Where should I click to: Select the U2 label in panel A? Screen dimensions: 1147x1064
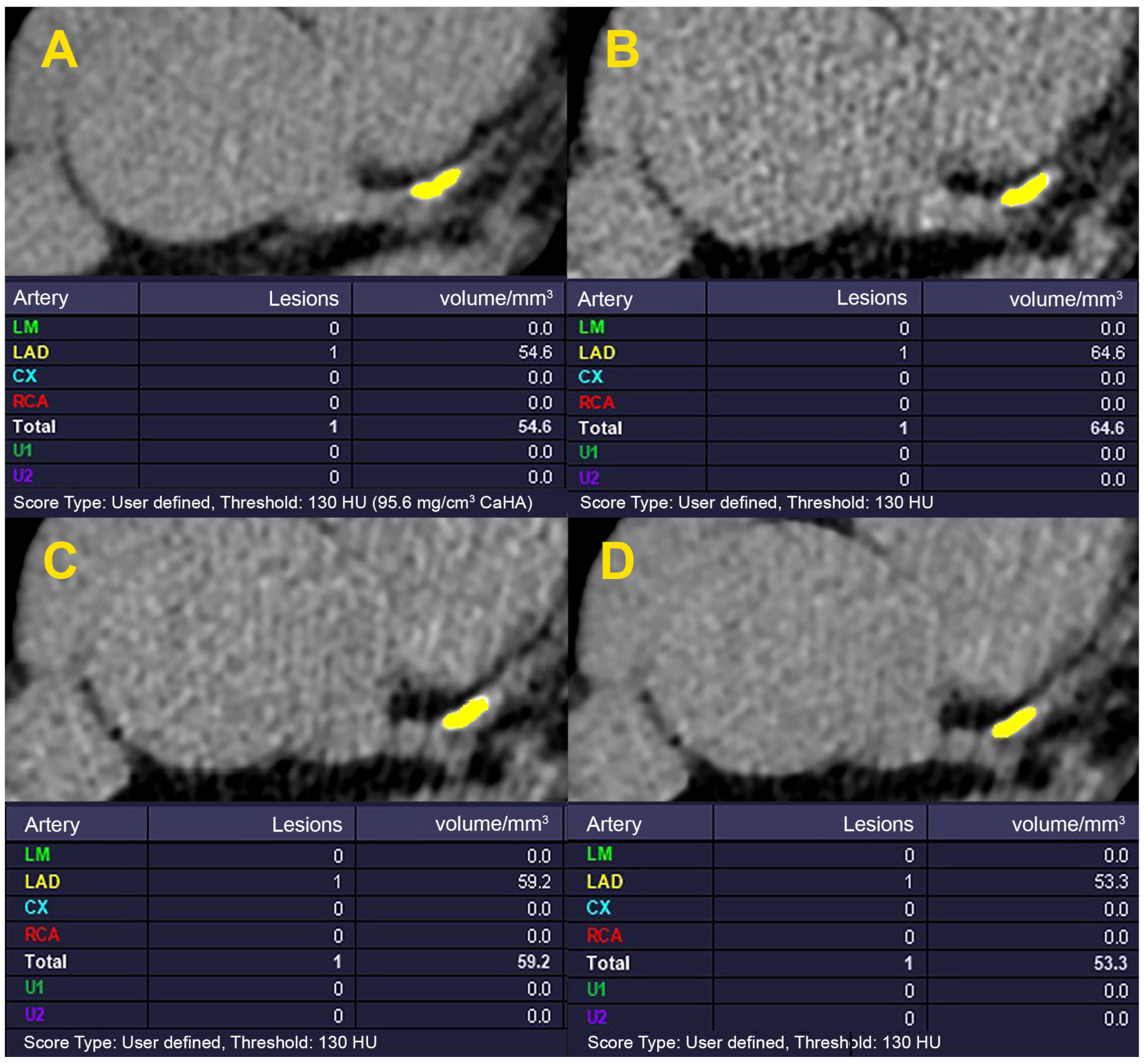[23, 475]
